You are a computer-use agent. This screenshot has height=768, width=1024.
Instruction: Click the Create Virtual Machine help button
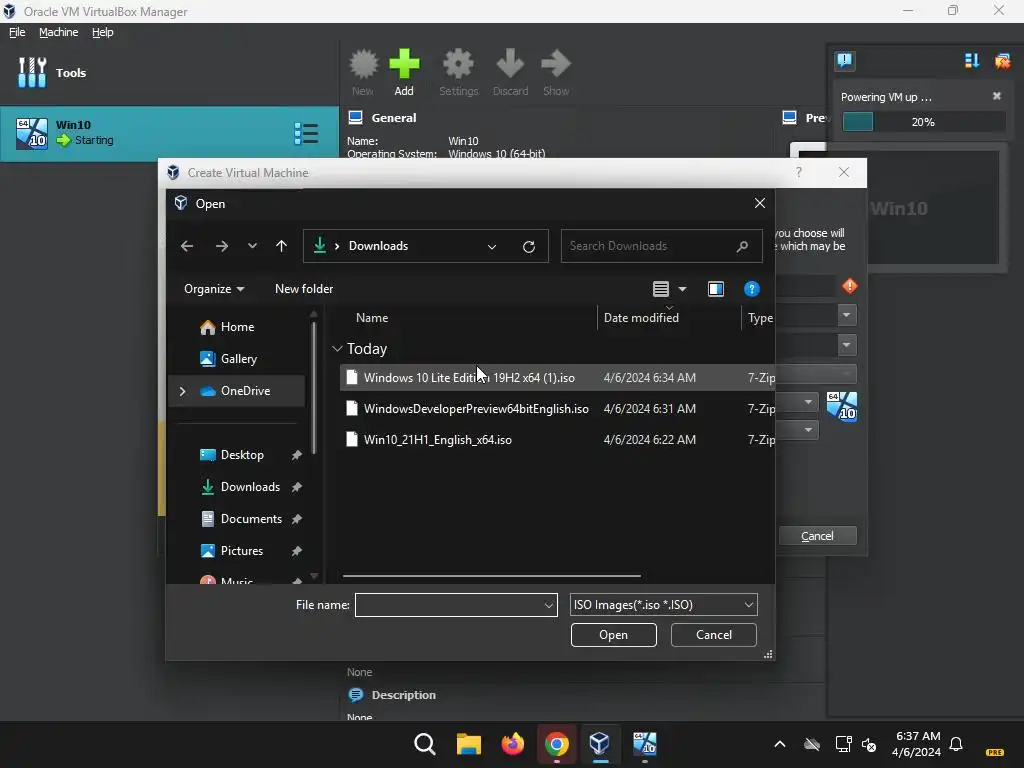[x=799, y=172]
